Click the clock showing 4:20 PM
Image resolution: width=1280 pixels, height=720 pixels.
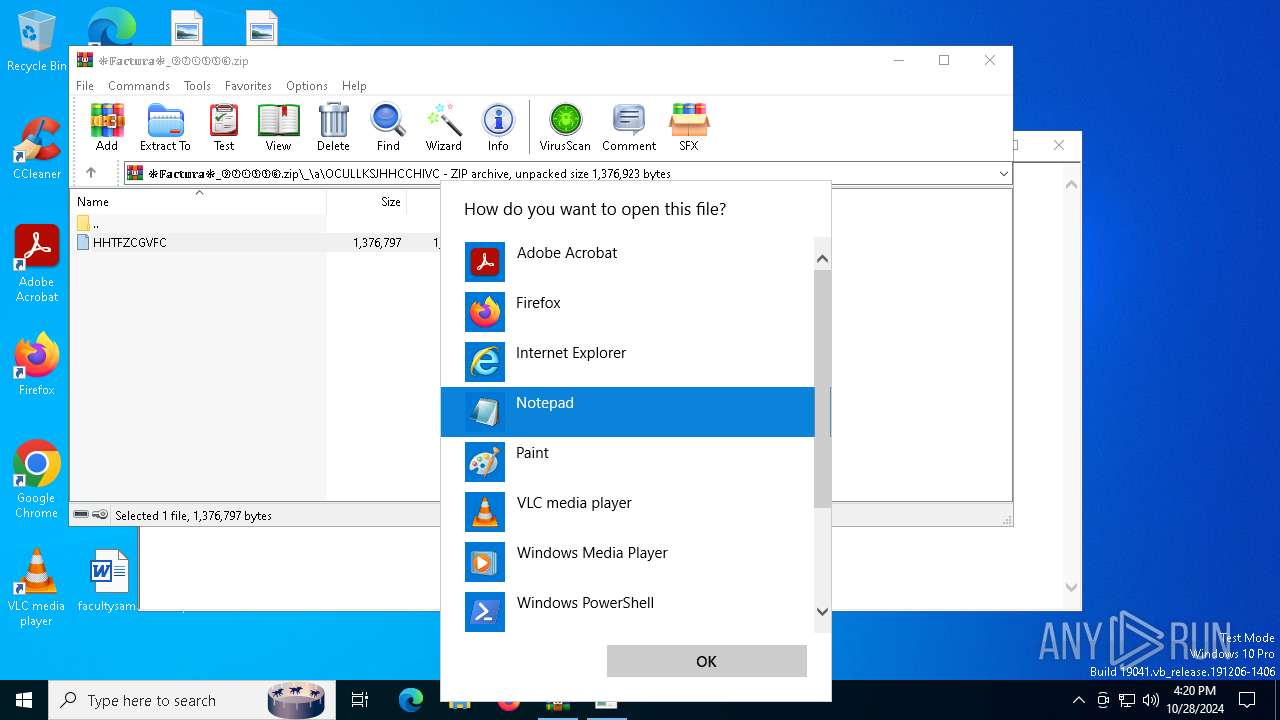point(1194,700)
